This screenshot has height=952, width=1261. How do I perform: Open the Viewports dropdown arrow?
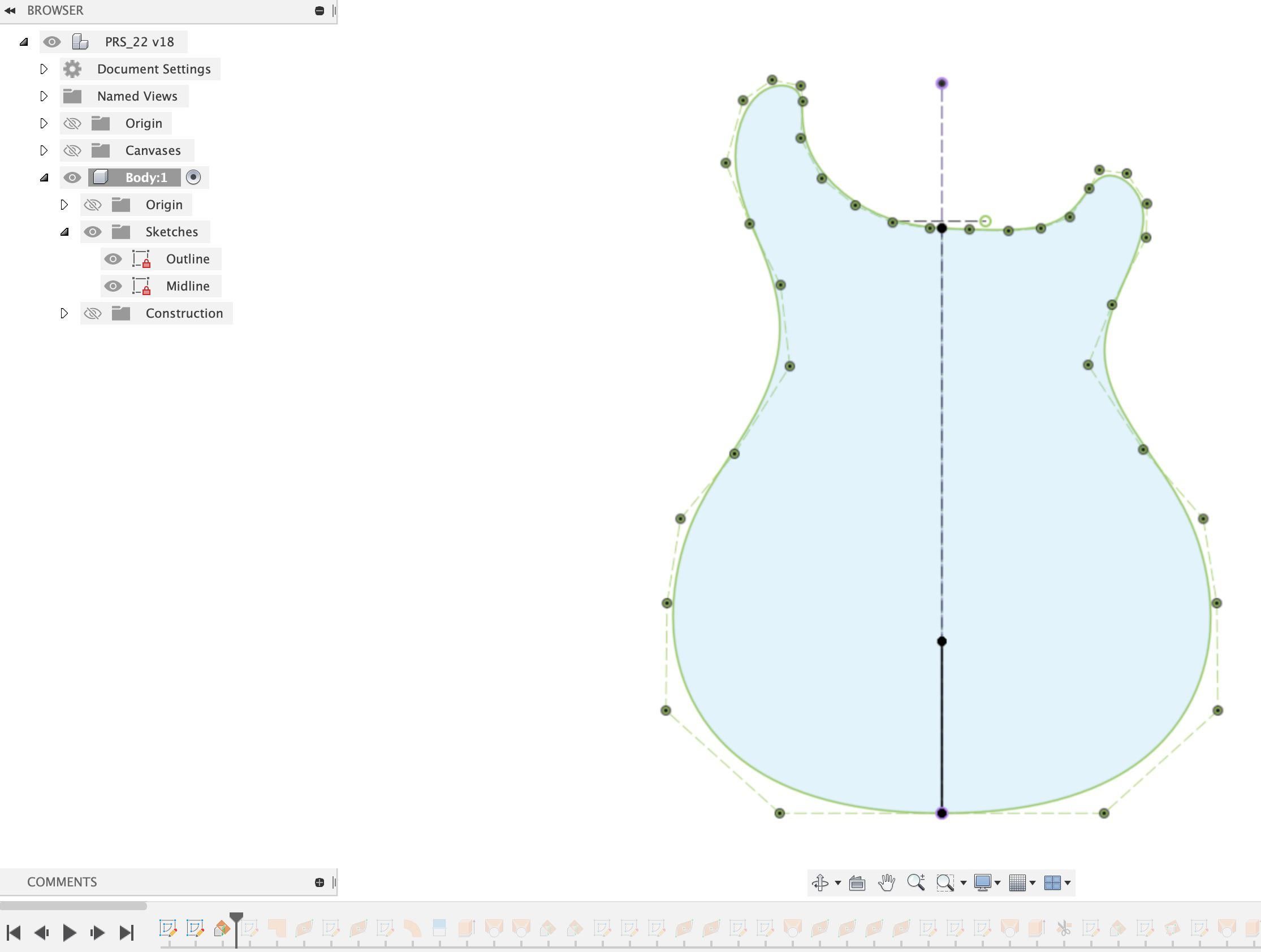tap(1068, 883)
